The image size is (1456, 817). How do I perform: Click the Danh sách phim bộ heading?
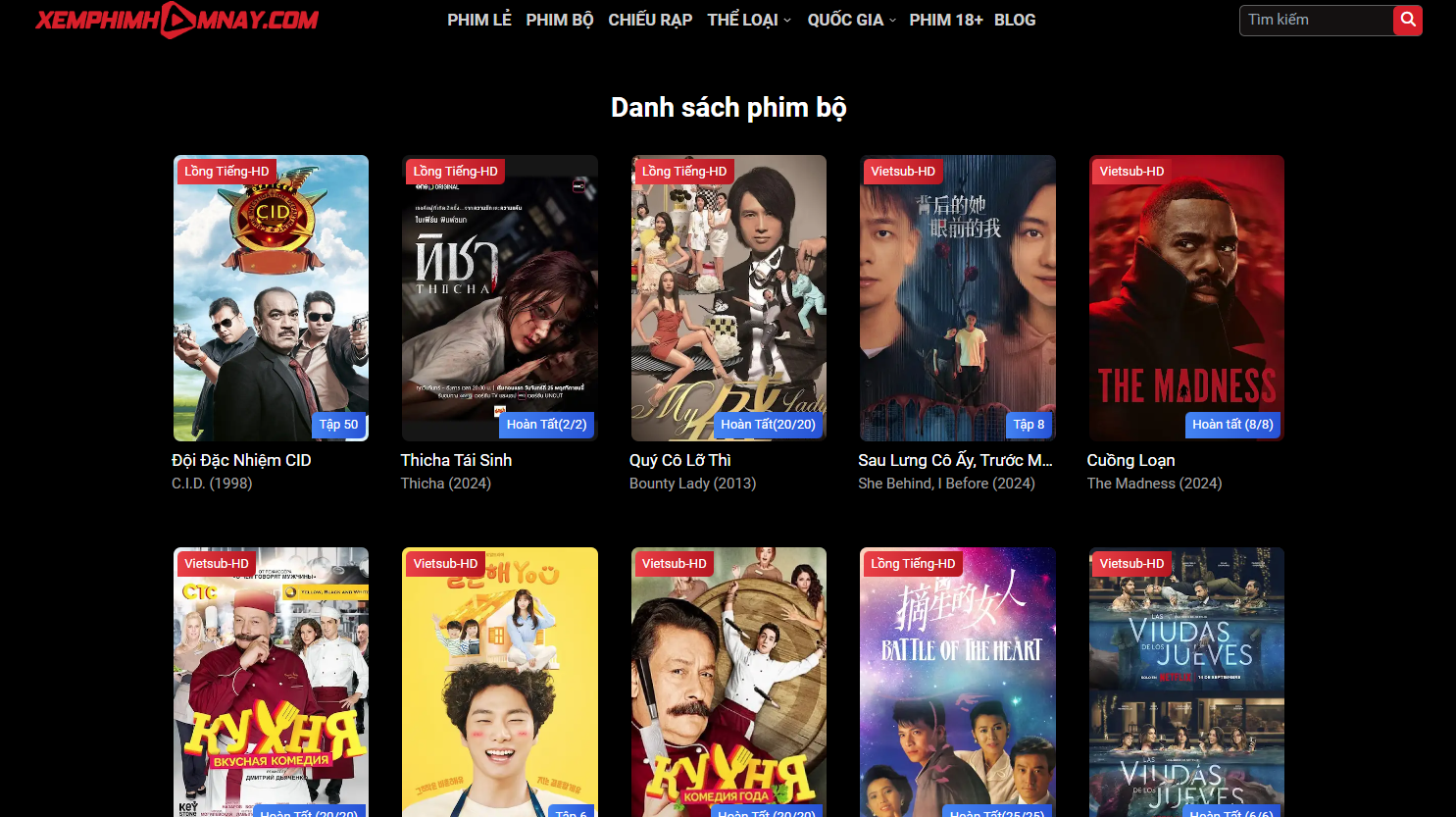click(728, 108)
